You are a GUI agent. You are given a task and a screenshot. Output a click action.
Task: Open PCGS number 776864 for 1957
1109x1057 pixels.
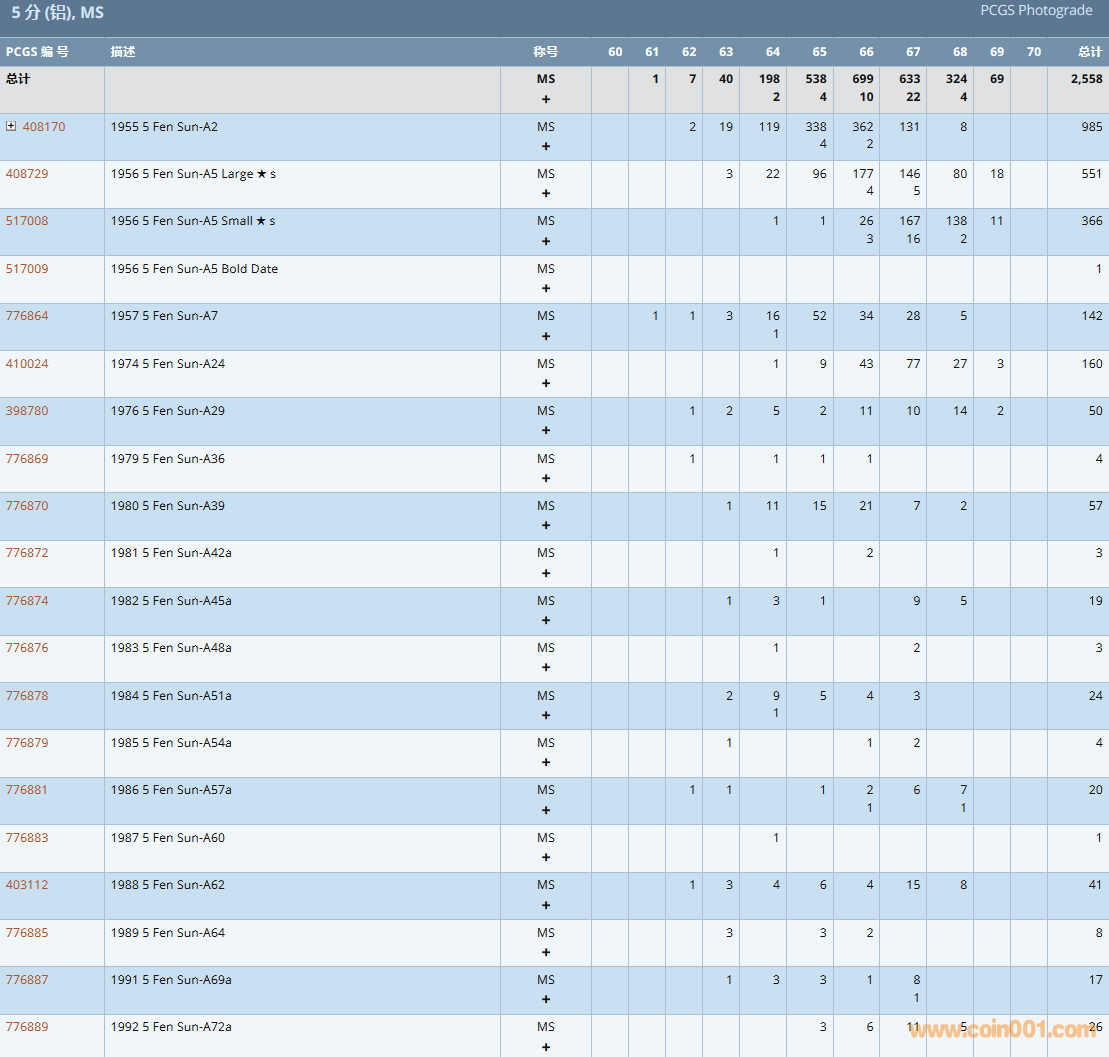coord(27,316)
